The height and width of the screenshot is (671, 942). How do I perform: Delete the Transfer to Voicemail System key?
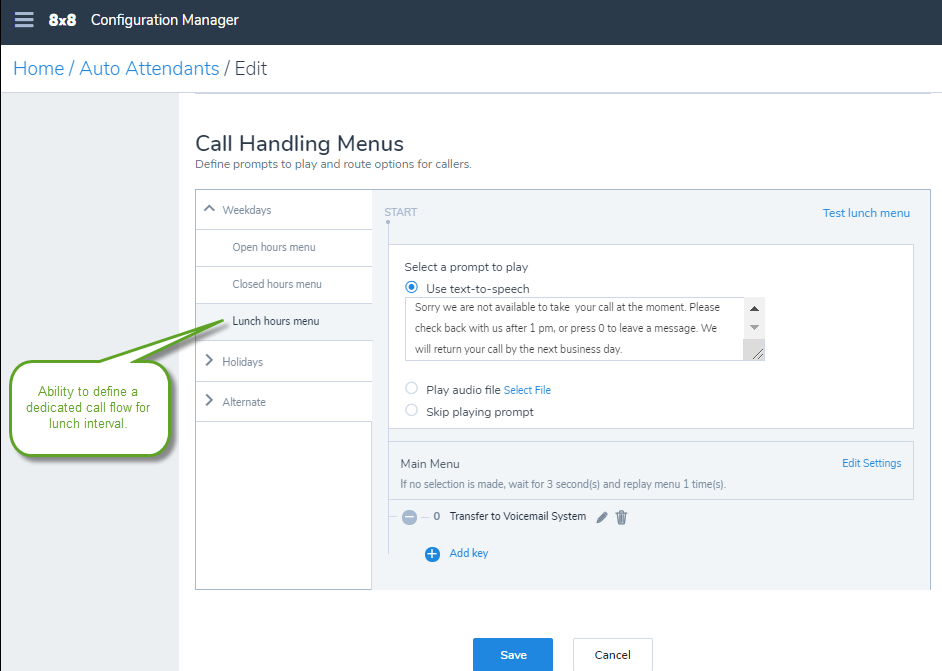[621, 517]
